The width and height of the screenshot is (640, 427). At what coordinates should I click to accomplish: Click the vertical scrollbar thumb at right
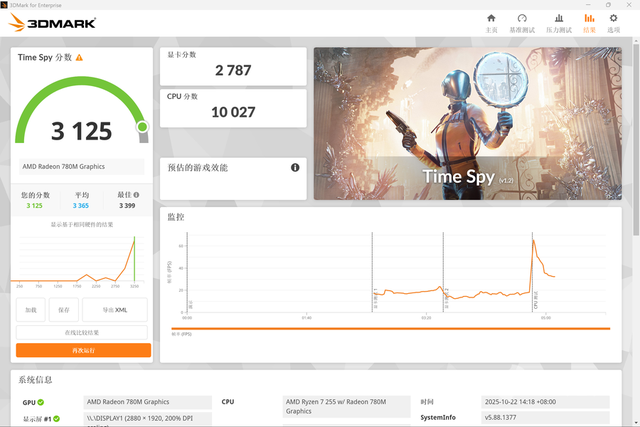[636, 140]
